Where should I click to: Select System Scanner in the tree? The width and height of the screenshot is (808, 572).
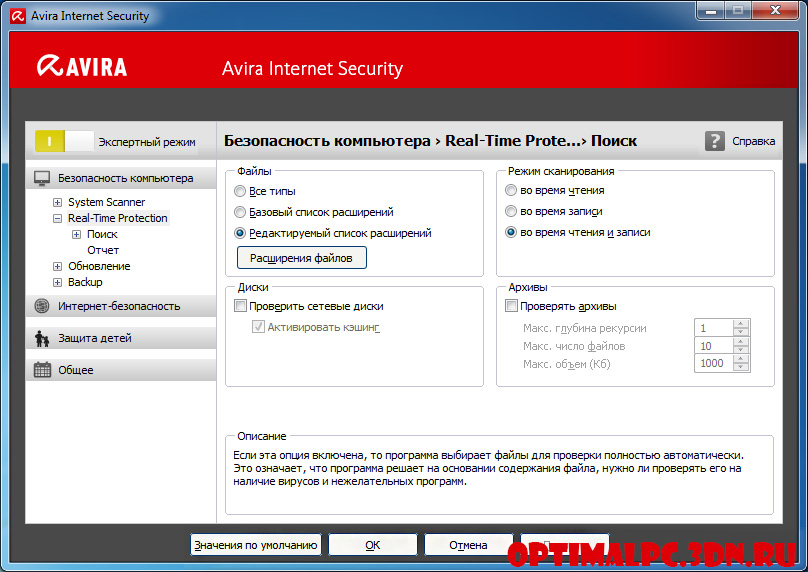click(x=106, y=202)
